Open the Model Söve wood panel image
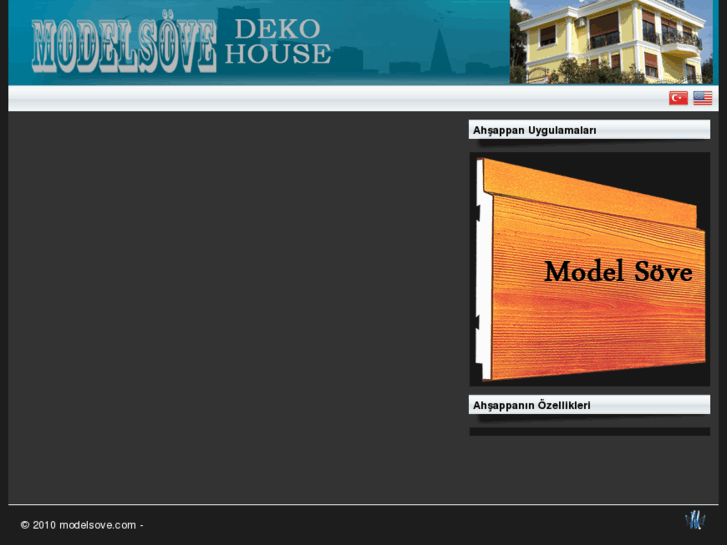Screen dimensions: 727x545 pyautogui.click(x=590, y=269)
